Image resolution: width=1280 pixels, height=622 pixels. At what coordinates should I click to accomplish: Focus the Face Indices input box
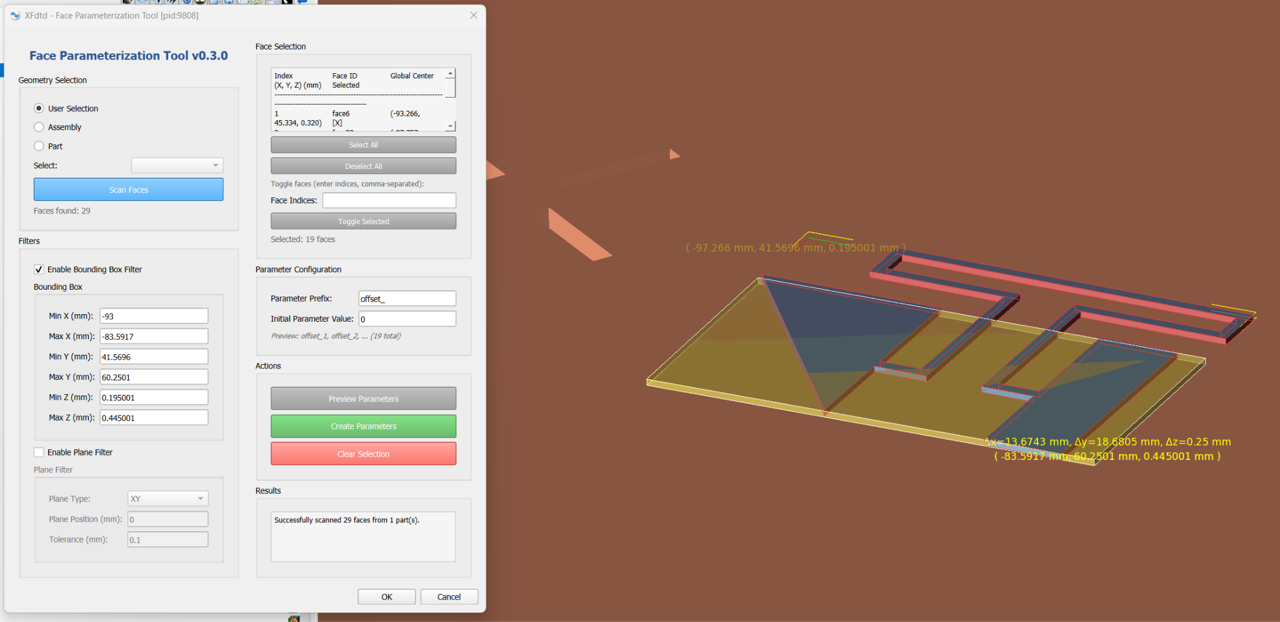click(389, 201)
